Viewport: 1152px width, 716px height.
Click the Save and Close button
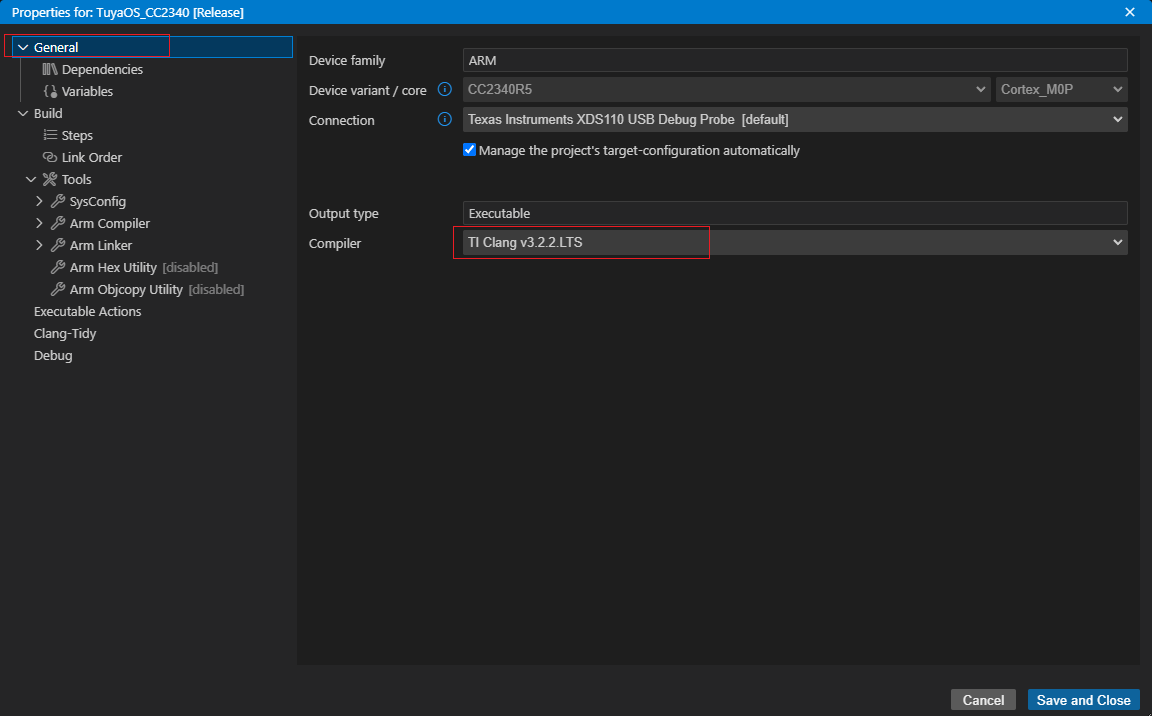1083,700
